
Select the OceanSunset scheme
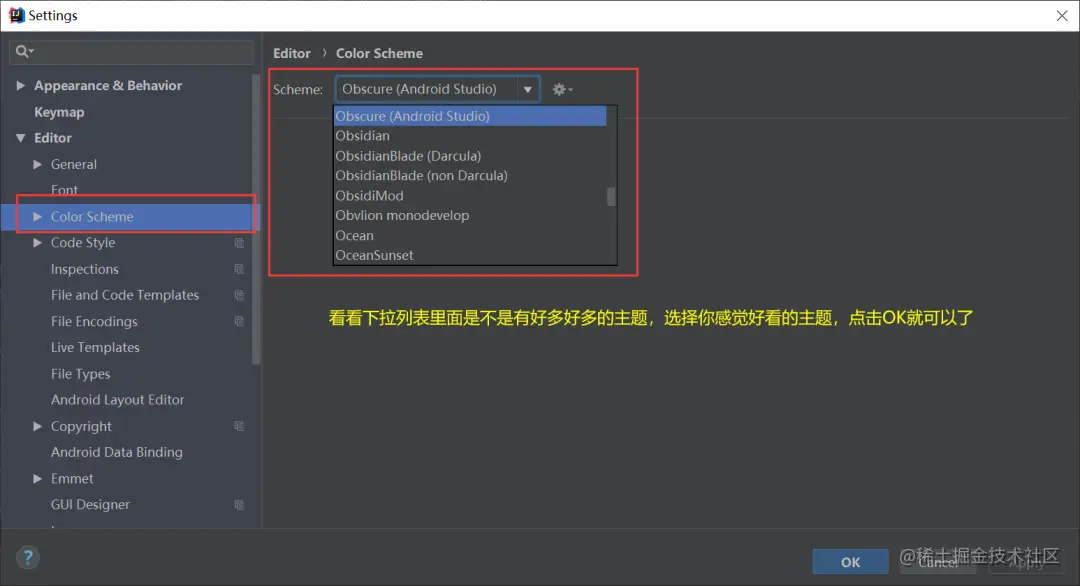pos(470,255)
